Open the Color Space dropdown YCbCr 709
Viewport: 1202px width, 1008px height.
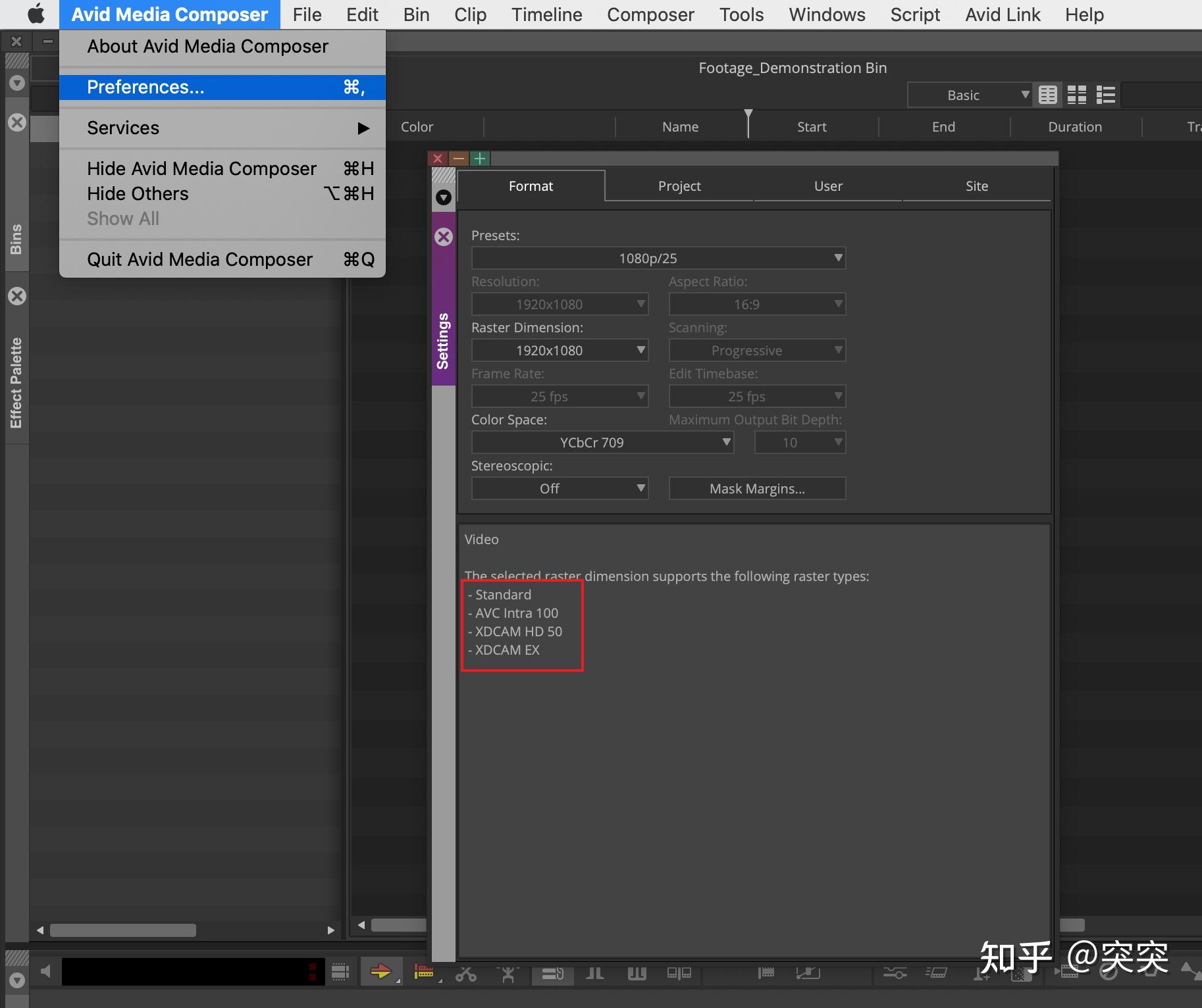(x=602, y=442)
